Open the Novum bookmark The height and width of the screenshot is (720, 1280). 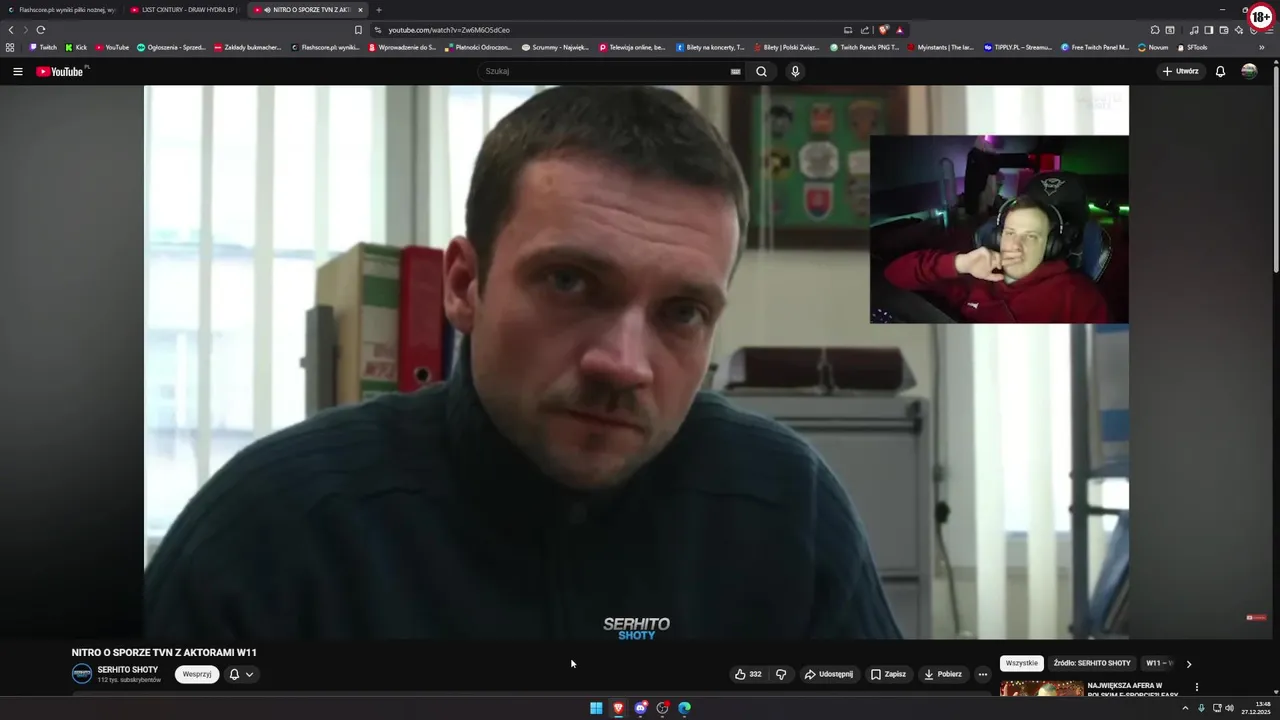pos(1153,47)
